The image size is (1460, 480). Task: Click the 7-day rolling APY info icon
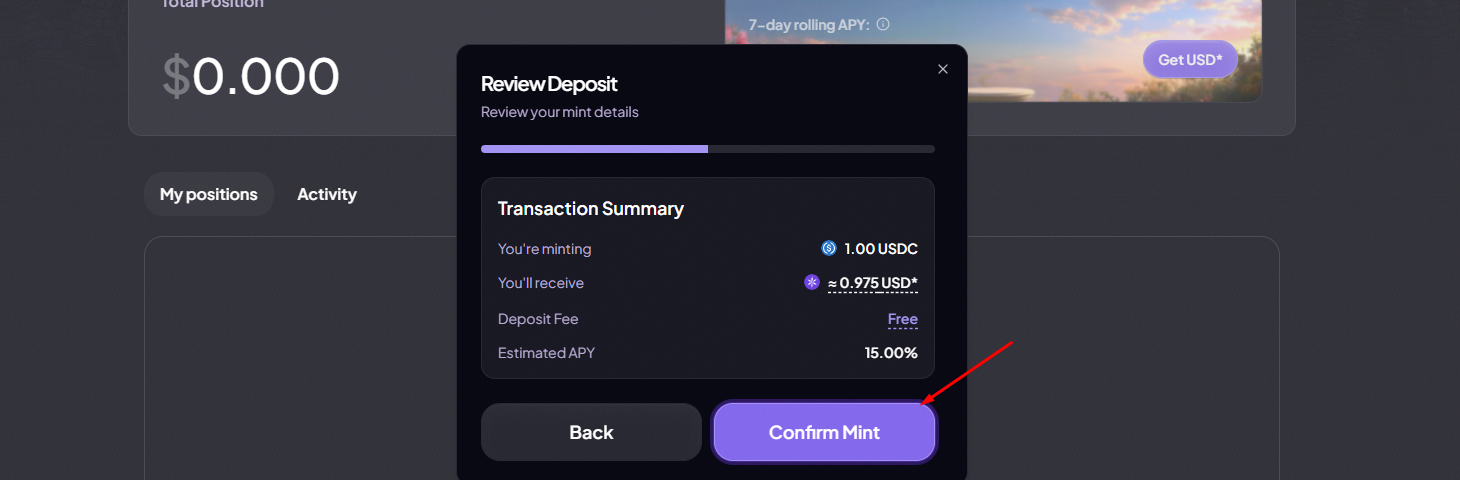(x=883, y=24)
